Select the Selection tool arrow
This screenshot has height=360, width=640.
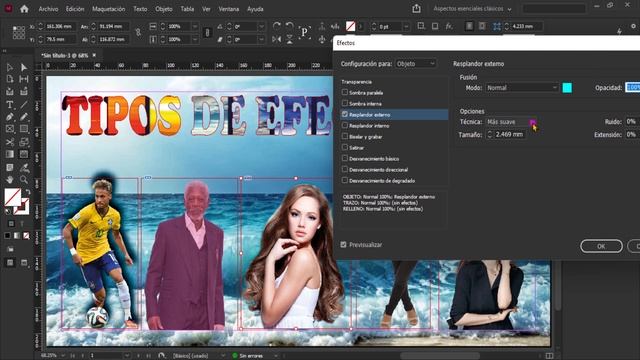click(10, 67)
